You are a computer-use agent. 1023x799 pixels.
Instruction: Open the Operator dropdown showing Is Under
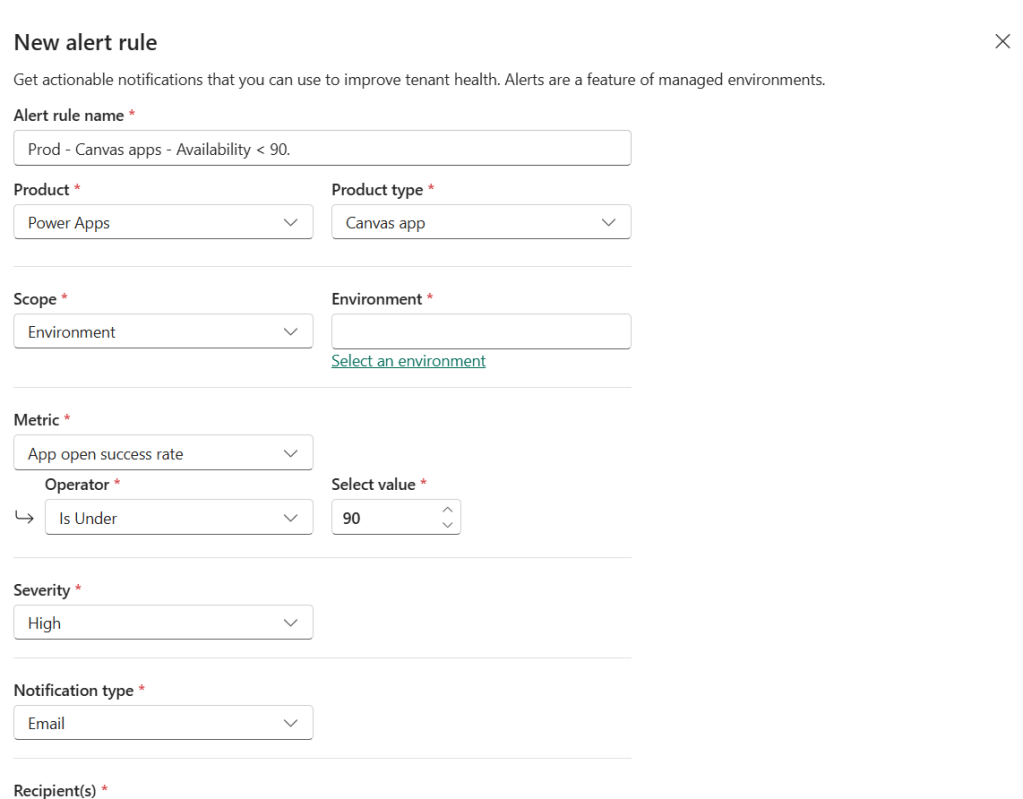[x=178, y=518]
